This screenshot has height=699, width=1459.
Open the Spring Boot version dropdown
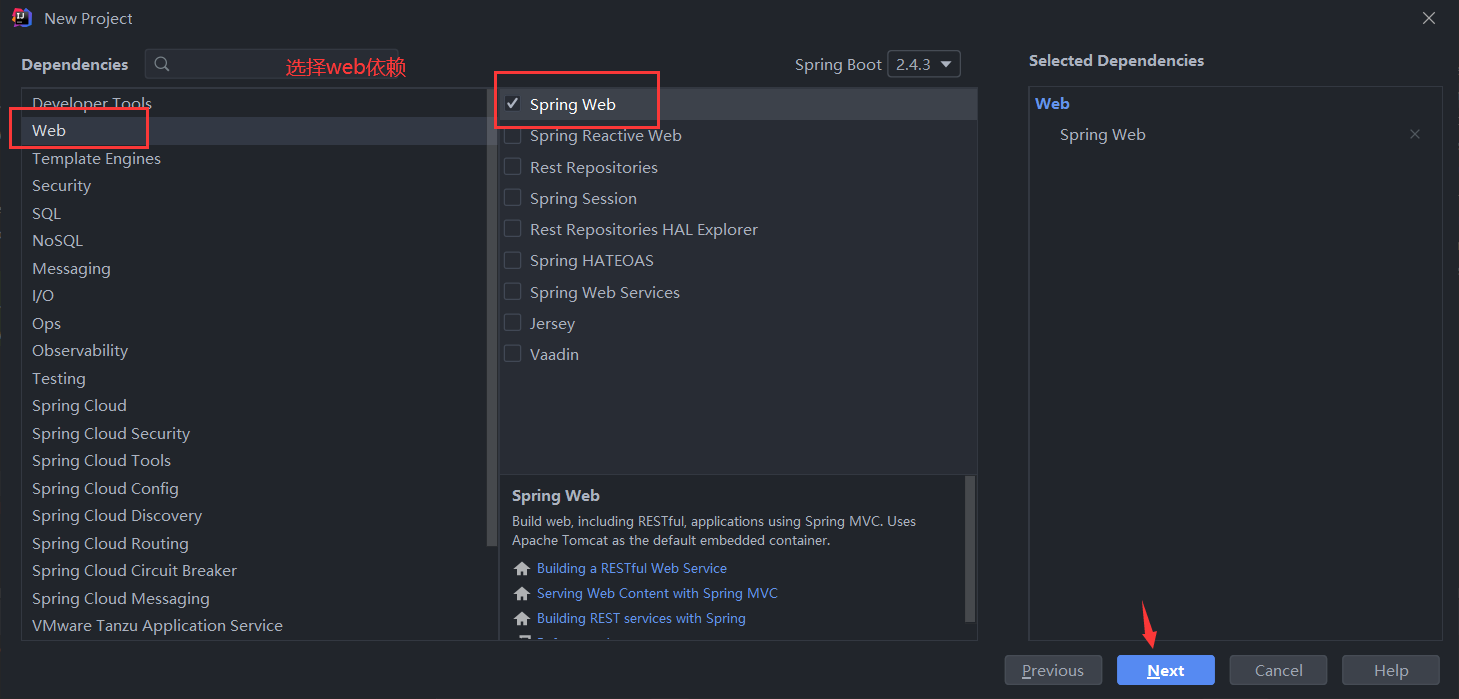[924, 64]
